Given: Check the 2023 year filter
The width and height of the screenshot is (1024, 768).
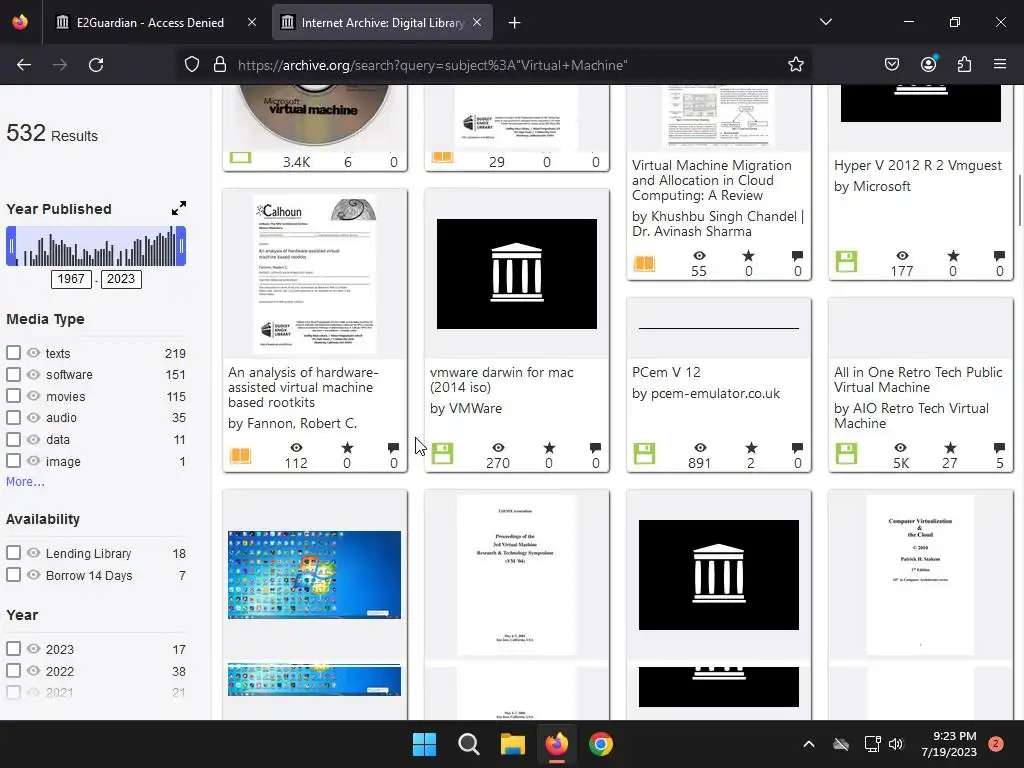Looking at the screenshot, I should (x=13, y=648).
